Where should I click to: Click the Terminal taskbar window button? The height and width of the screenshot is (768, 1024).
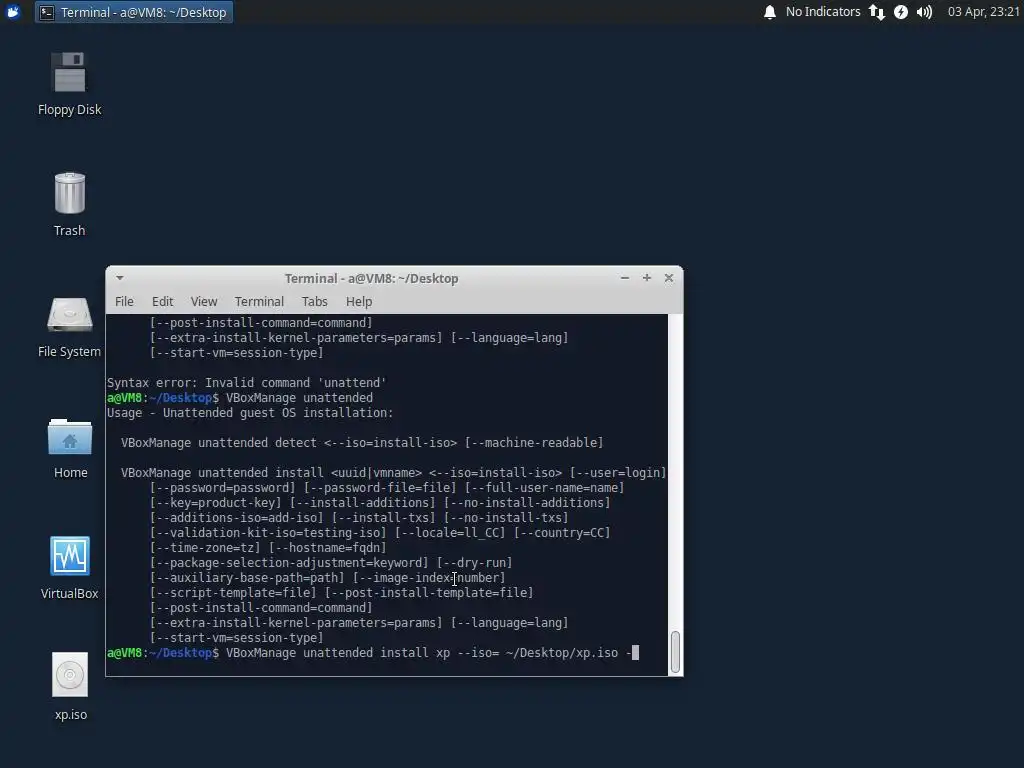click(134, 12)
